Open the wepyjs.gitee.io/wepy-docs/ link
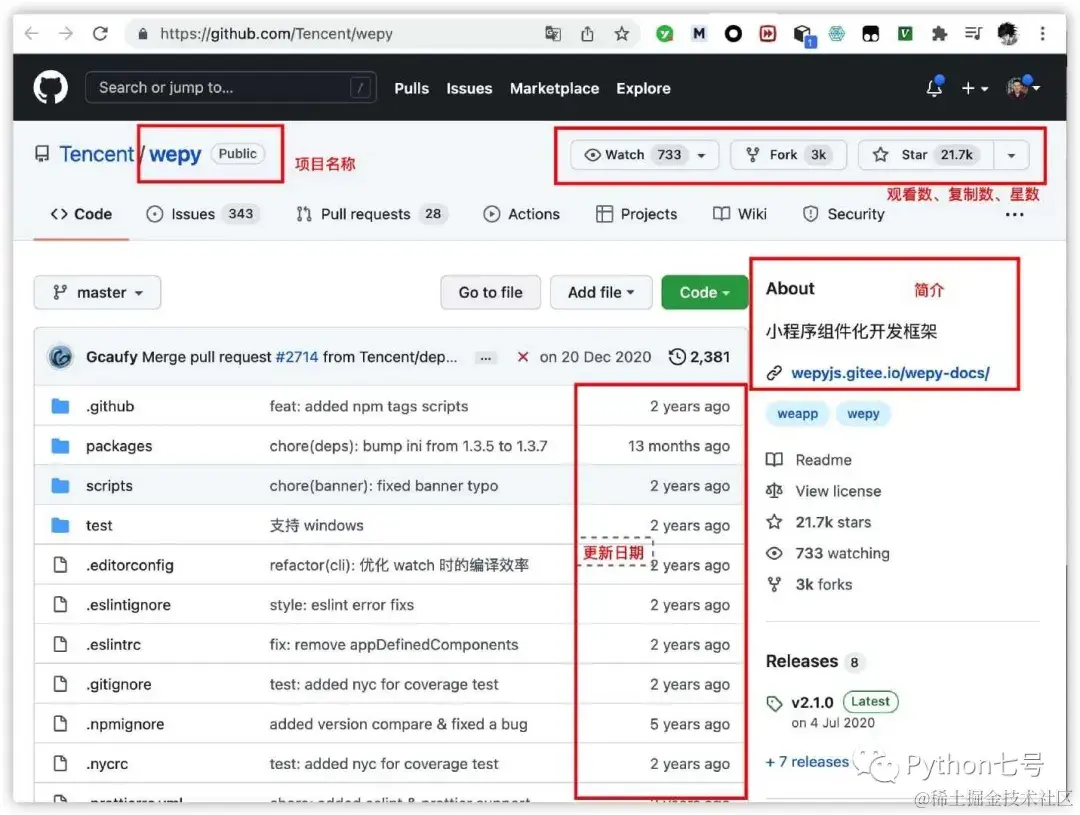Screen dimensions: 1080x815 point(890,373)
